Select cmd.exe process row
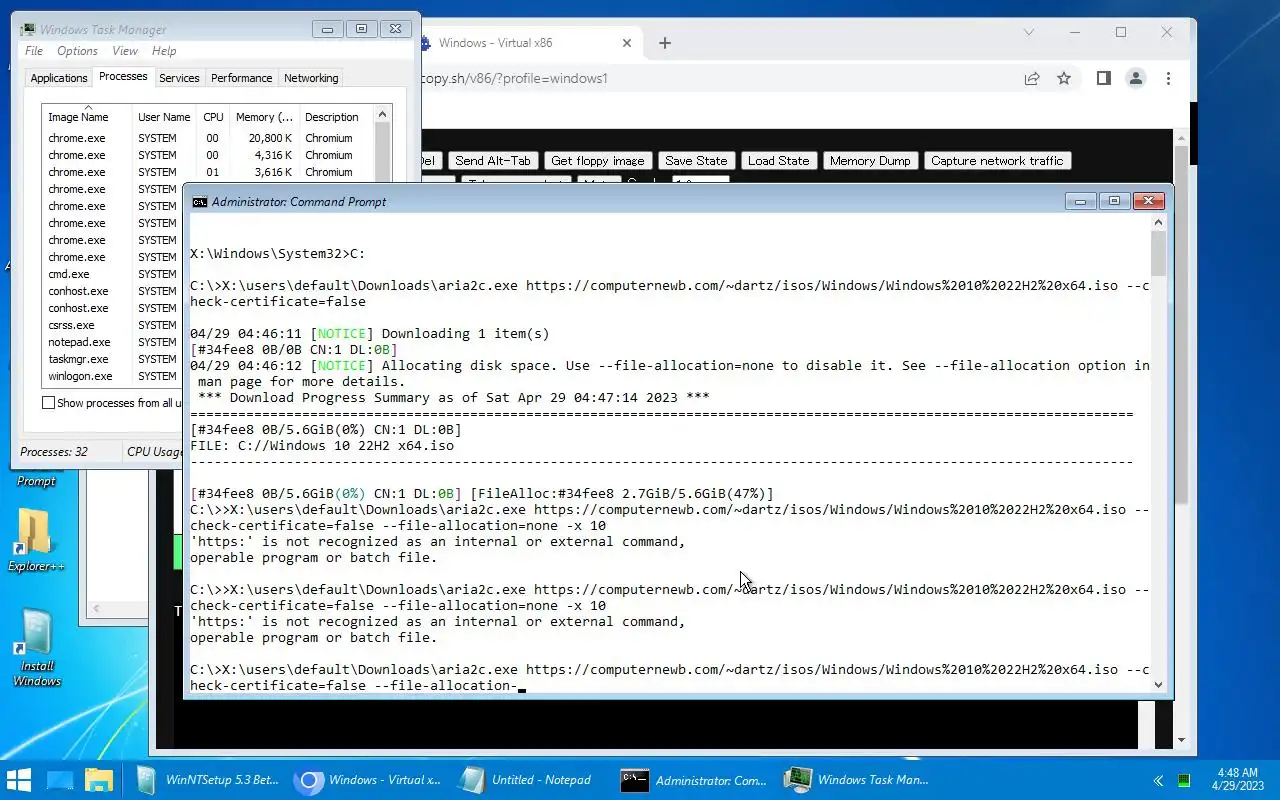This screenshot has width=1280, height=800. (112, 274)
